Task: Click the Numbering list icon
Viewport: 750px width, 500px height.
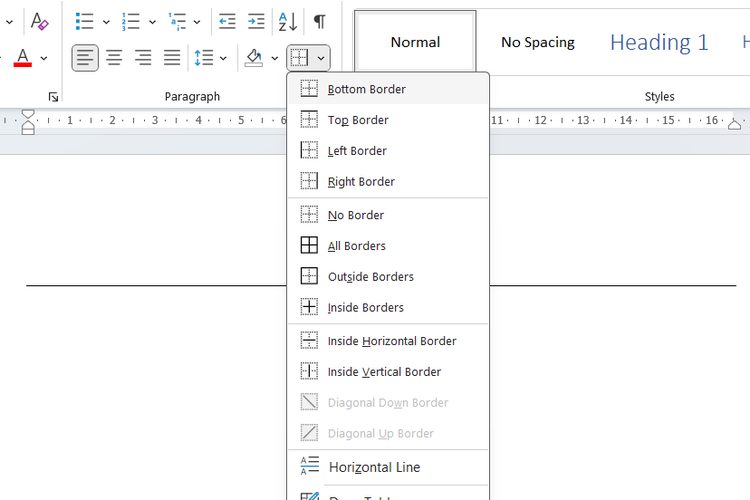Action: [131, 22]
